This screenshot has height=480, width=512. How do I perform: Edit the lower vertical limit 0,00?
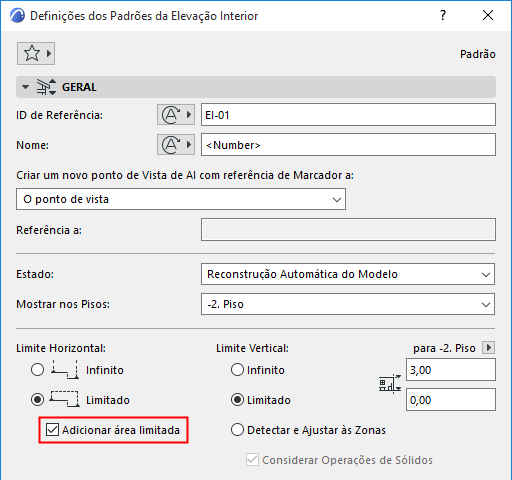(451, 400)
